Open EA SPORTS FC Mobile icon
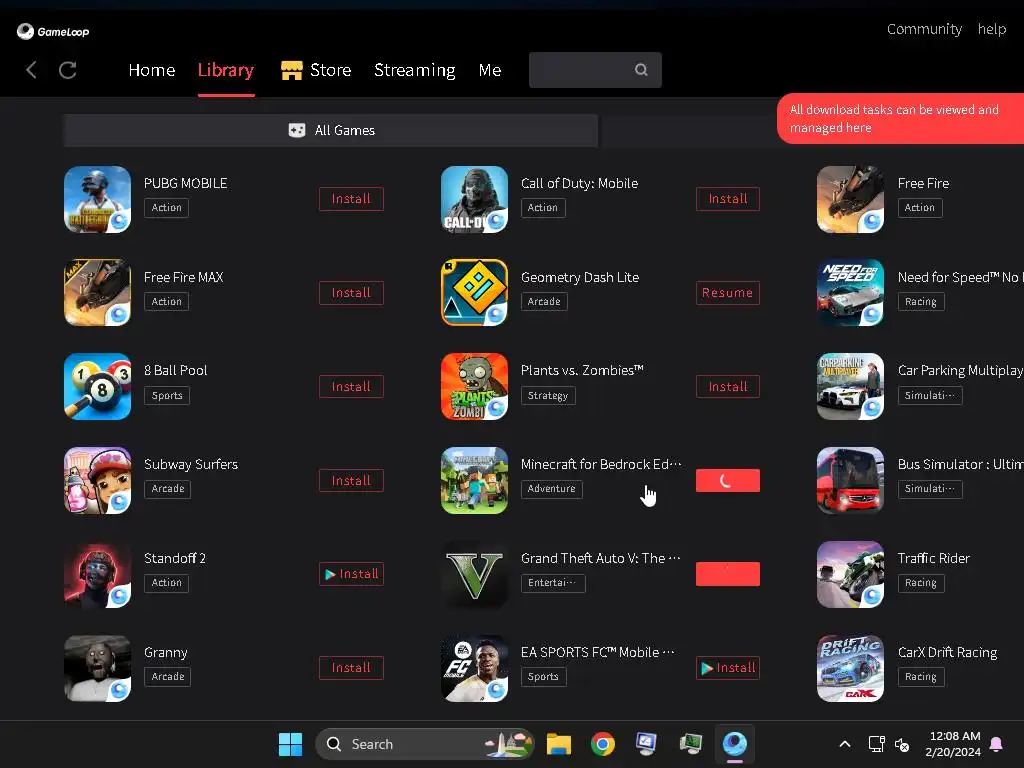Image resolution: width=1024 pixels, height=768 pixels. [x=474, y=668]
